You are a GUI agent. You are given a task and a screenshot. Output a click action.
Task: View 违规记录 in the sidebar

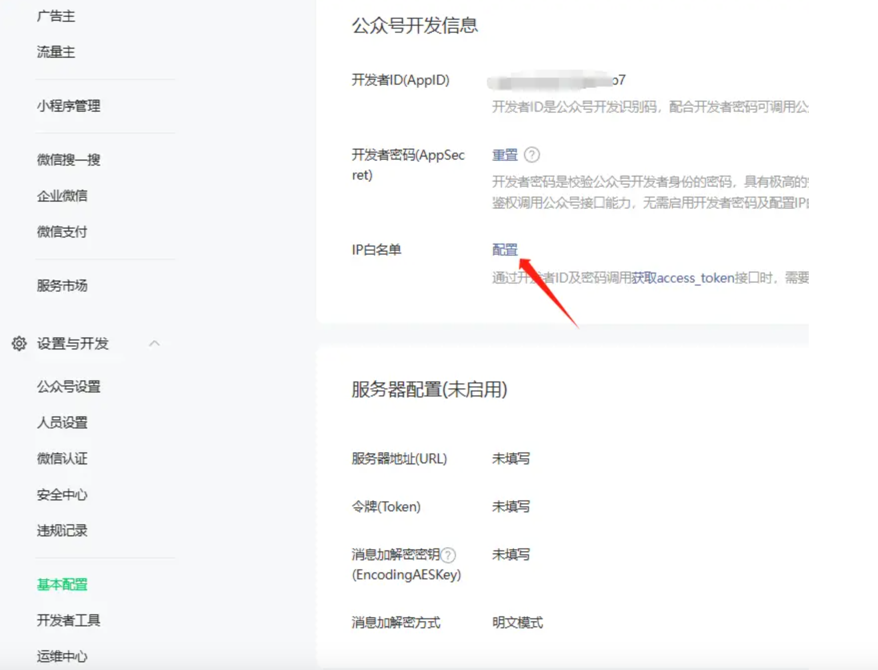(x=62, y=531)
